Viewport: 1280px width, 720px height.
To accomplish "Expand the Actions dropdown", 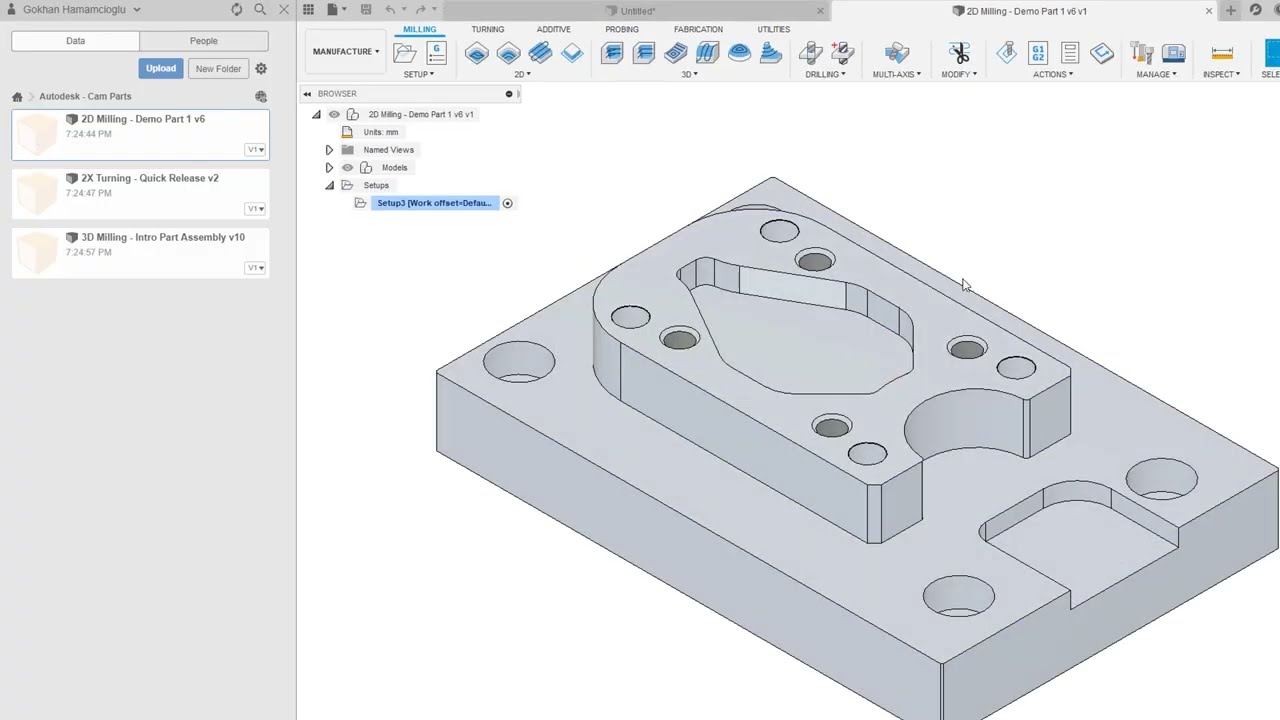I will 1053,75.
